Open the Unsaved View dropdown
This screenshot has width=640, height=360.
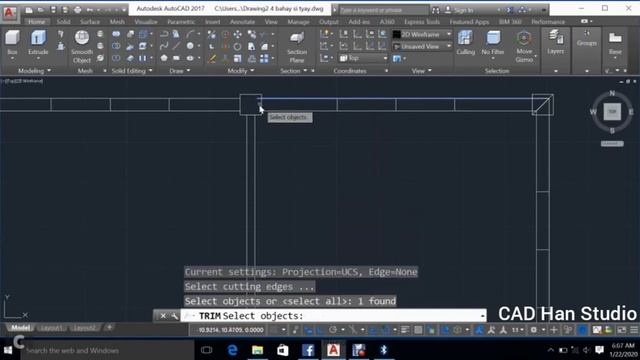click(422, 47)
